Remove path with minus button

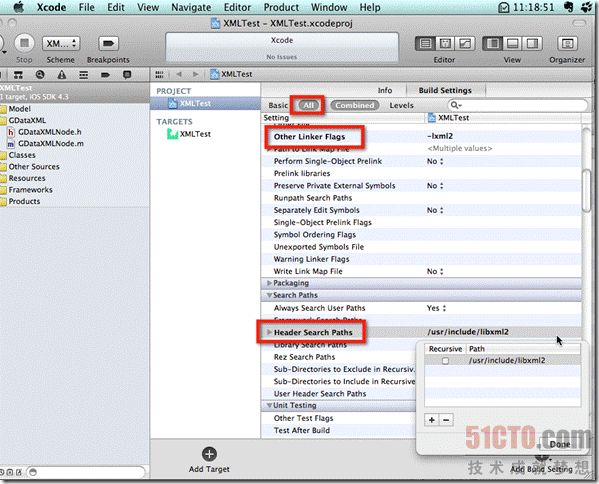pos(446,420)
